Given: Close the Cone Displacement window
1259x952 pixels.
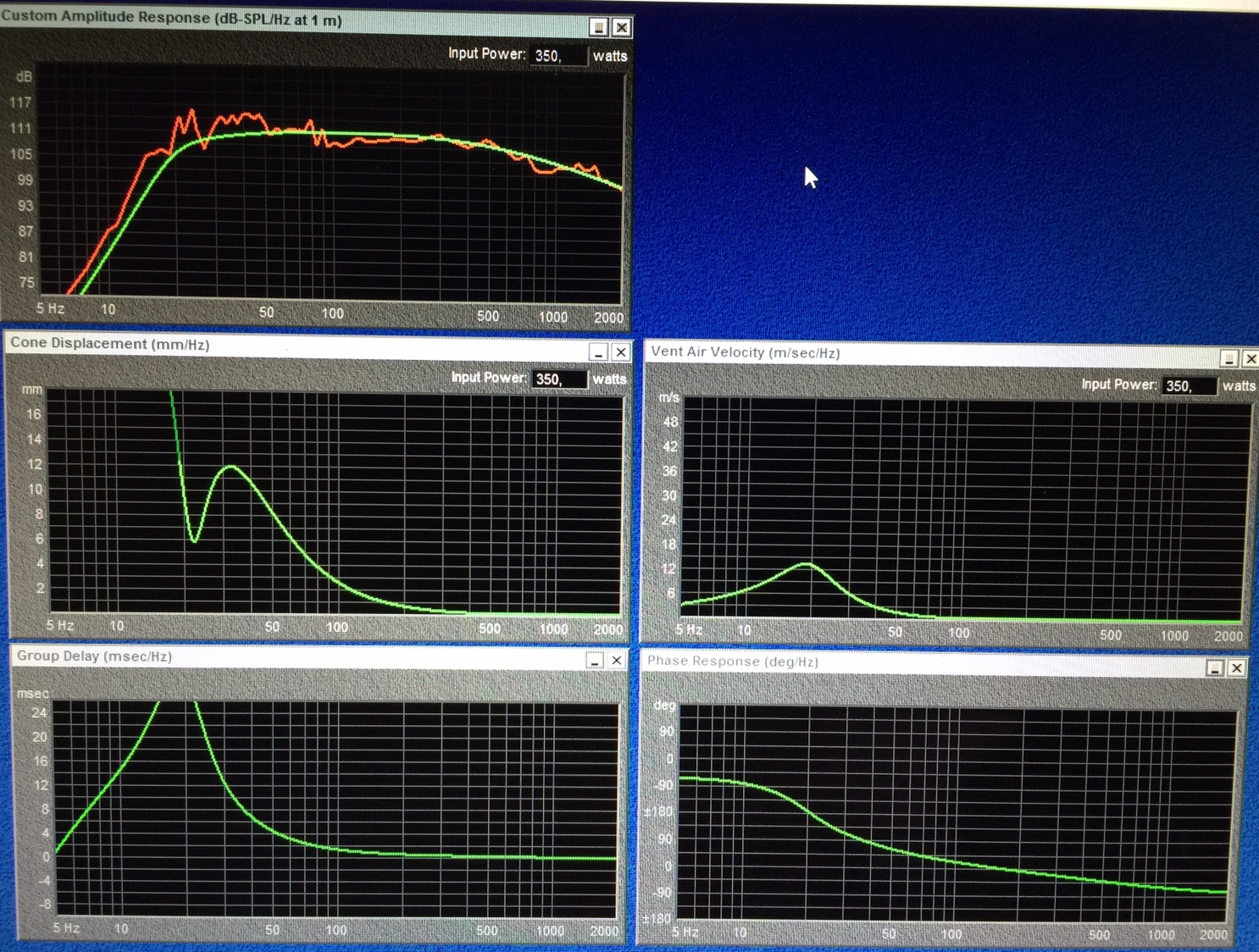Looking at the screenshot, I should point(621,351).
